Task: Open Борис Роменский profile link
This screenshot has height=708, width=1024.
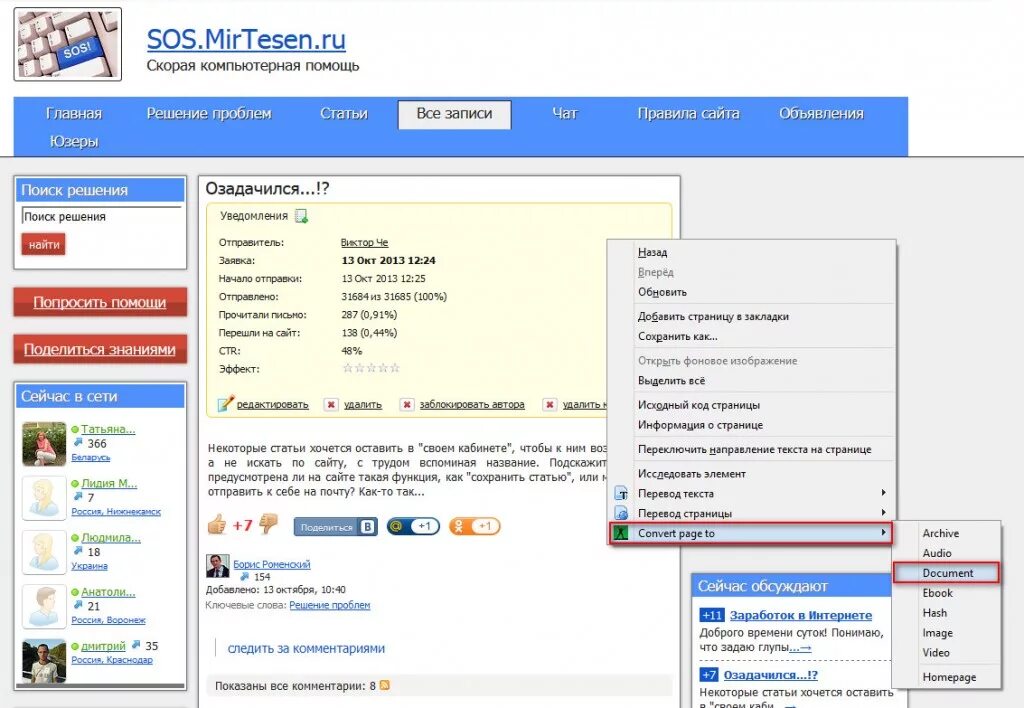Action: 272,564
